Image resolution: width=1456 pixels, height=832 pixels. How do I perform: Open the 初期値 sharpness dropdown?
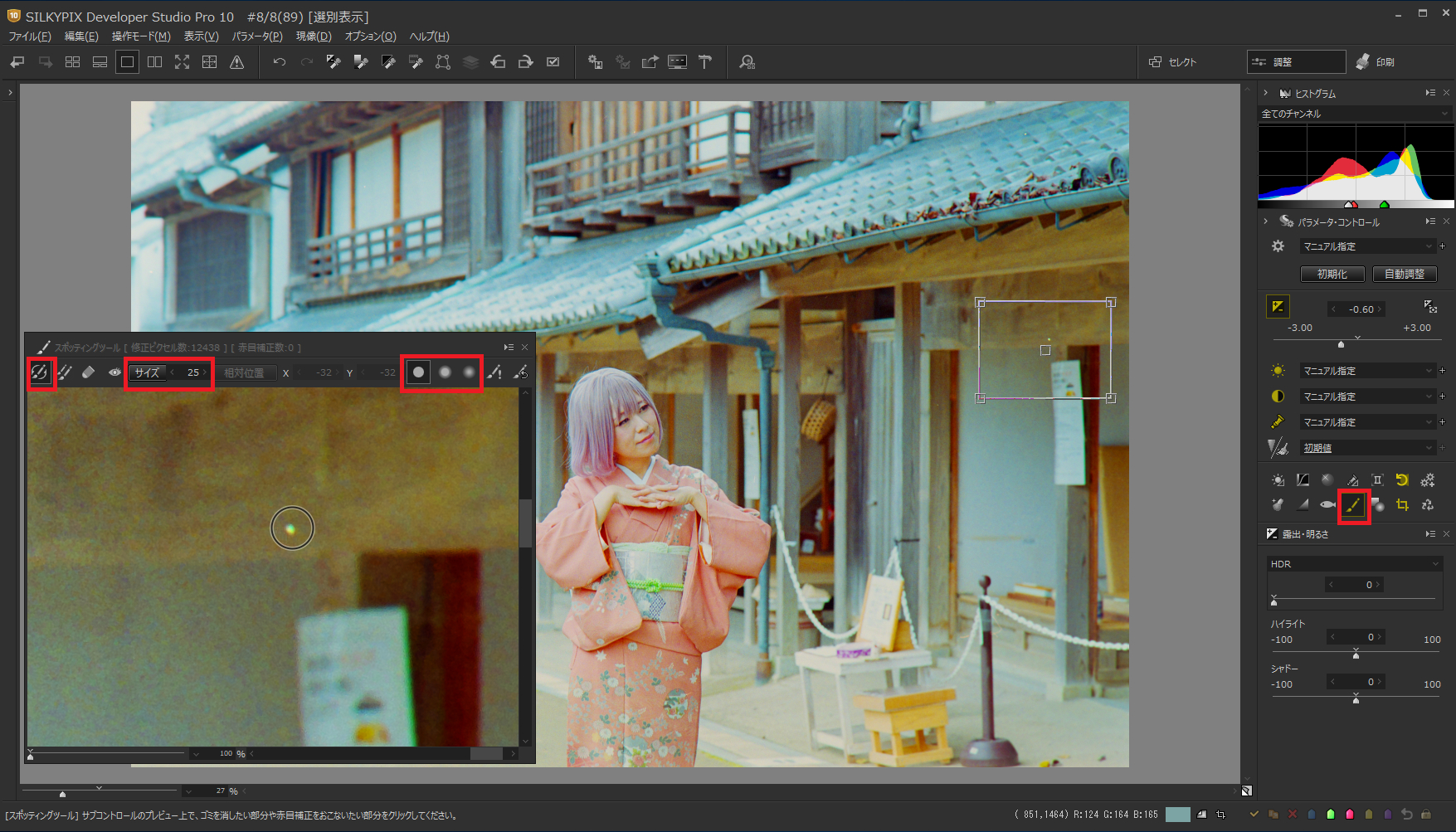pyautogui.click(x=1367, y=448)
